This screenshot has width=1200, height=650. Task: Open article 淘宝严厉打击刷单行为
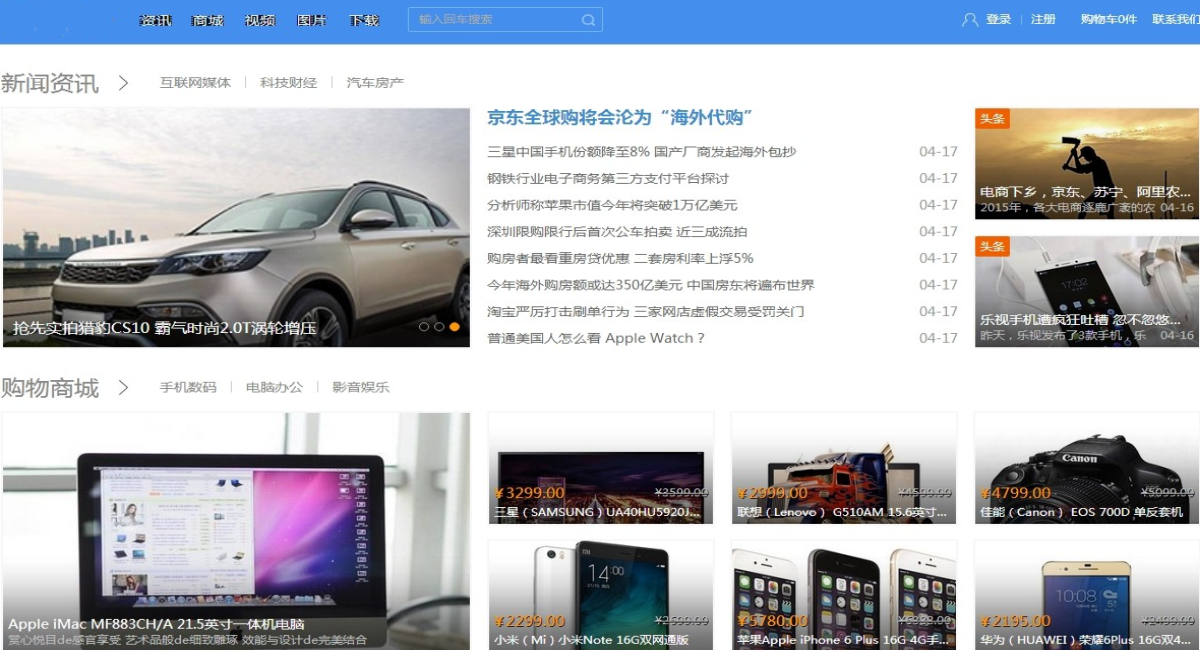coord(645,312)
